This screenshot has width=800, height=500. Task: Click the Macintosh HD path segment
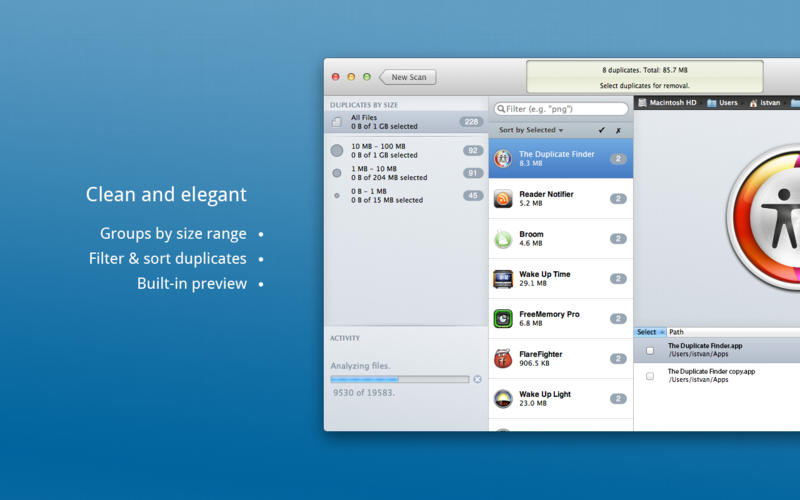click(x=667, y=103)
